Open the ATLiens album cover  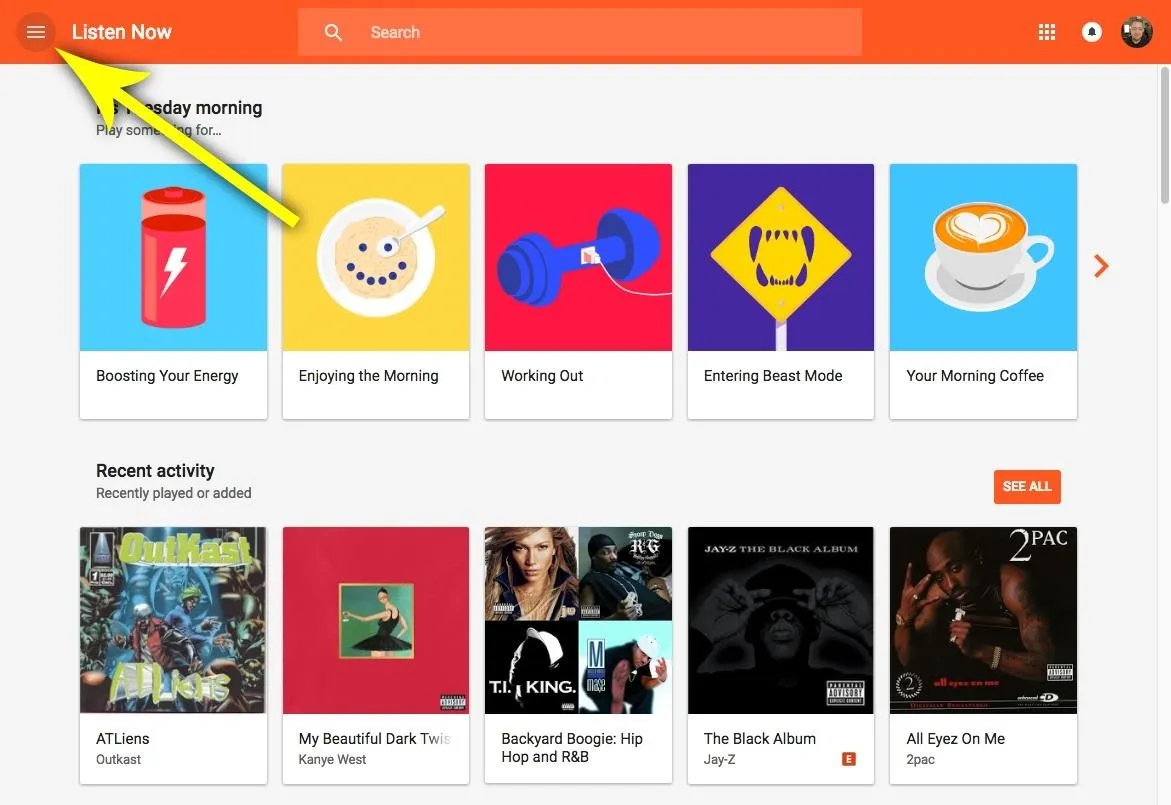tap(173, 620)
